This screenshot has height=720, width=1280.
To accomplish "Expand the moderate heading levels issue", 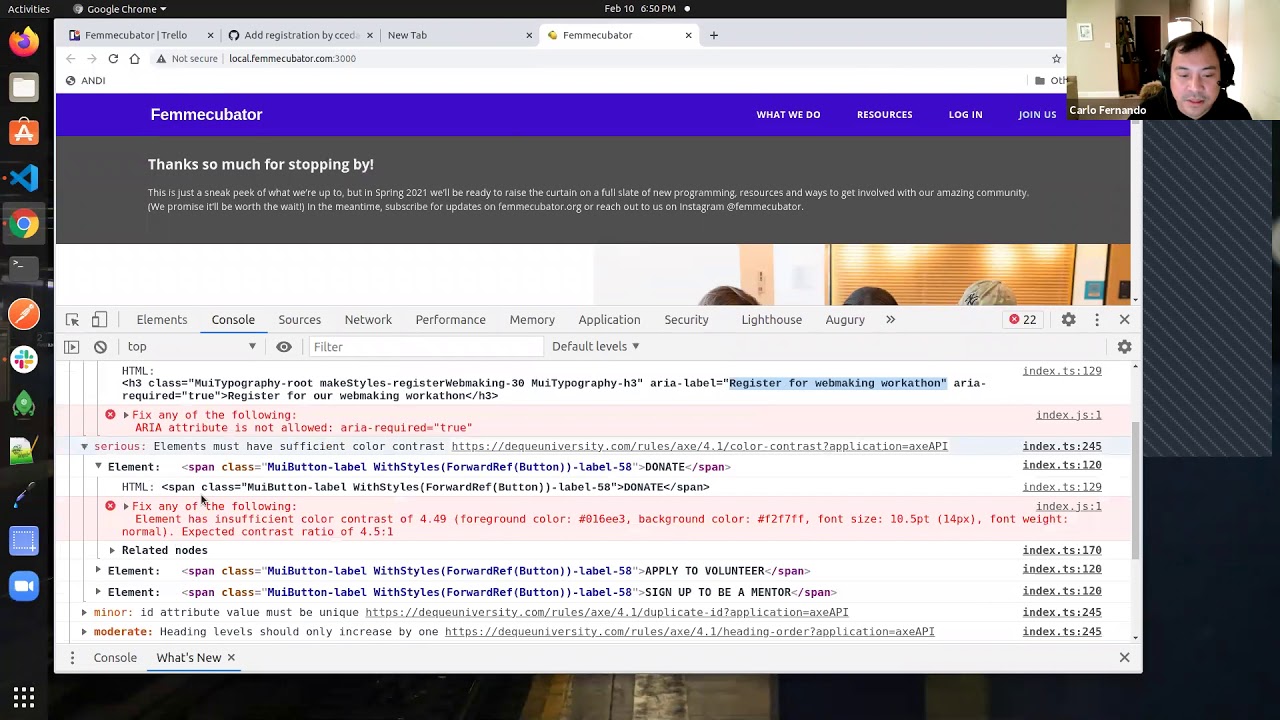I will (84, 632).
